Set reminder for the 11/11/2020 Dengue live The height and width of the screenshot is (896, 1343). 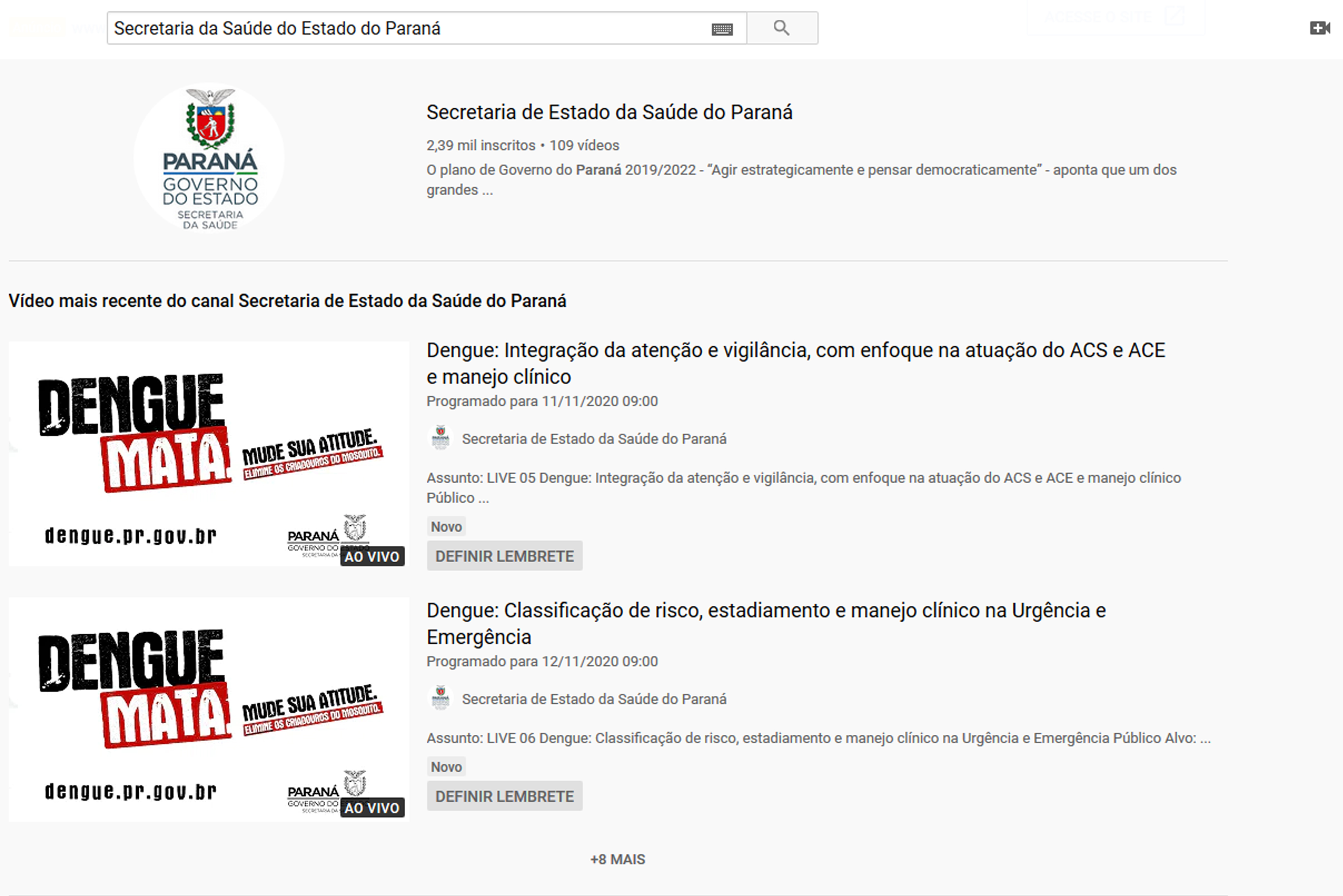point(504,556)
